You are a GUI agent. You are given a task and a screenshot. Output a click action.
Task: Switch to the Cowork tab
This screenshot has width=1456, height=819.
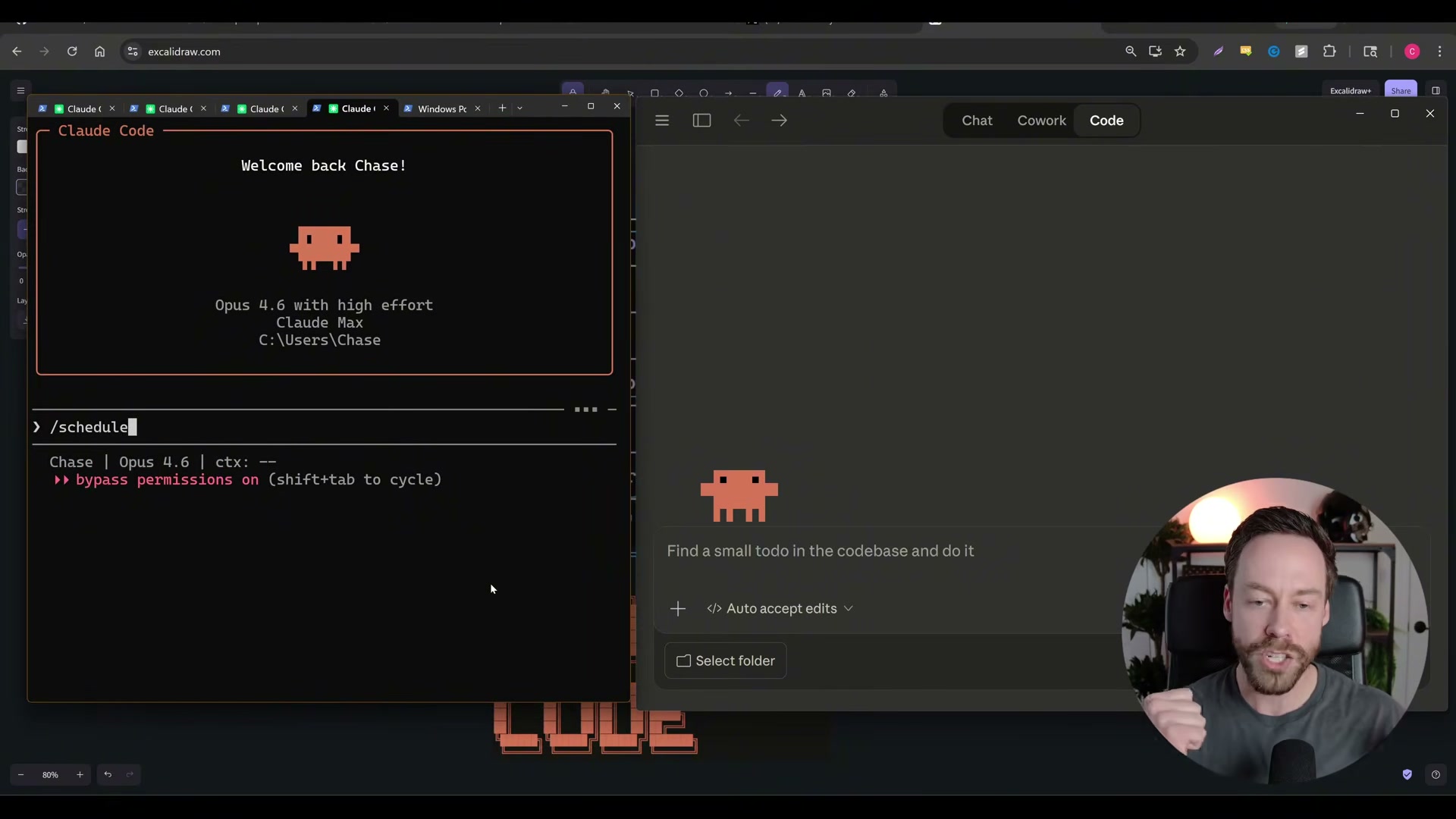pyautogui.click(x=1041, y=121)
